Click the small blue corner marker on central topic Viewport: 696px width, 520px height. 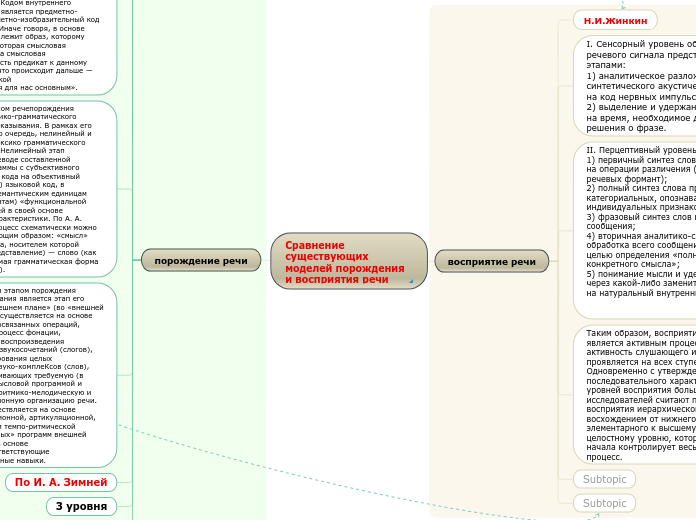coord(411,281)
